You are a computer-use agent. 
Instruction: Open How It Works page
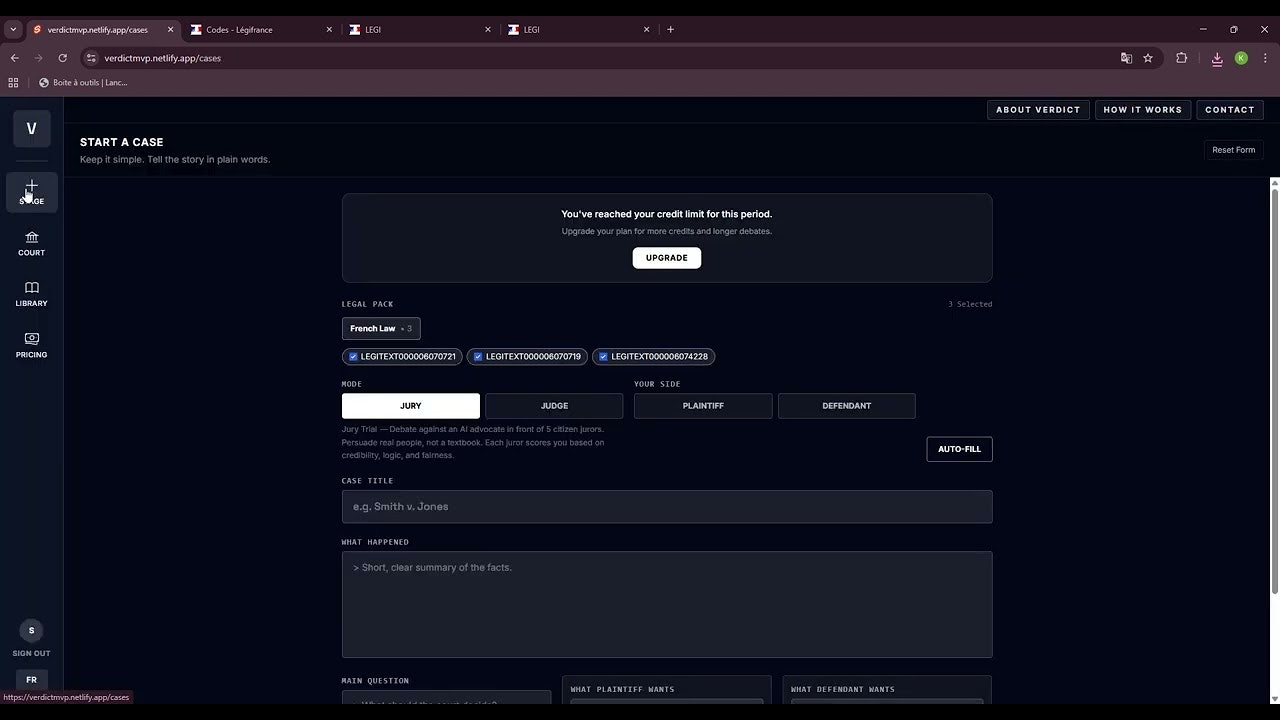(1143, 110)
